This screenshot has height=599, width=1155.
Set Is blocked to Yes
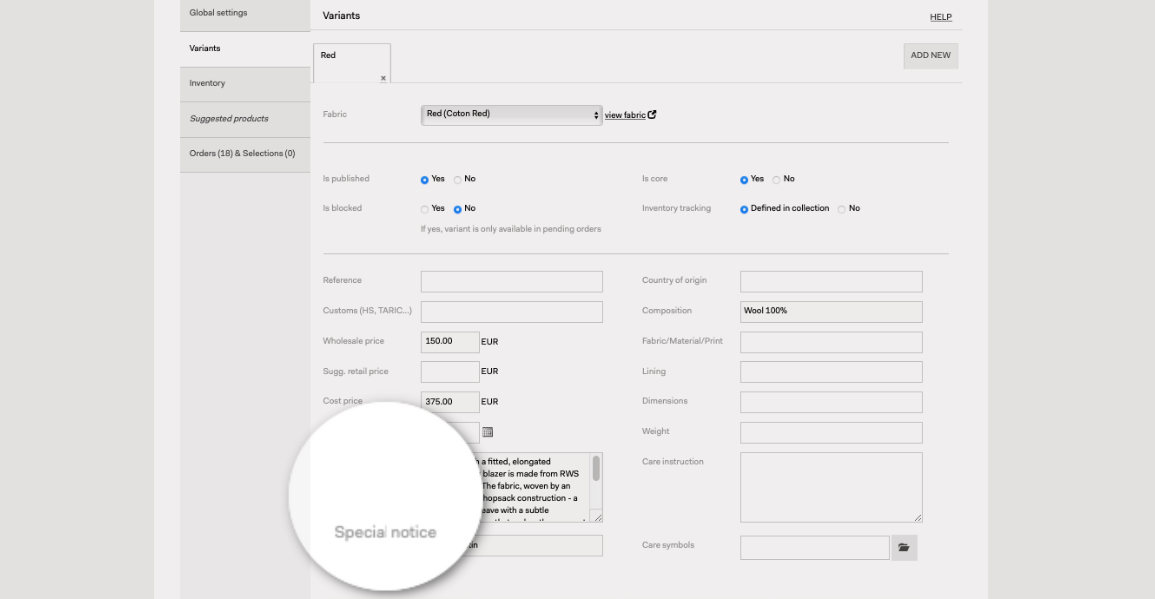click(x=424, y=209)
